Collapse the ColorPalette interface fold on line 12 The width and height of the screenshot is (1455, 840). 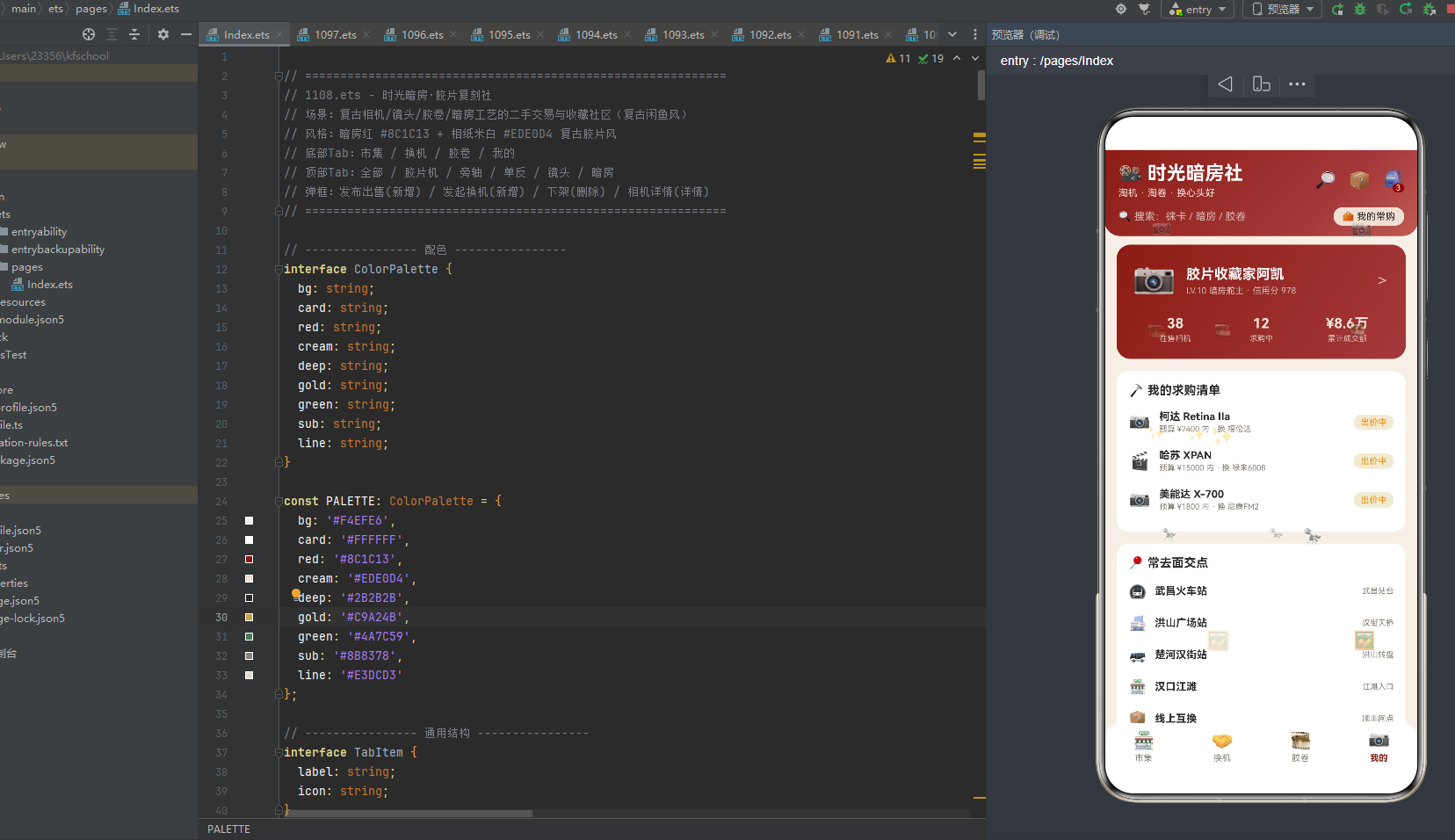pos(279,269)
